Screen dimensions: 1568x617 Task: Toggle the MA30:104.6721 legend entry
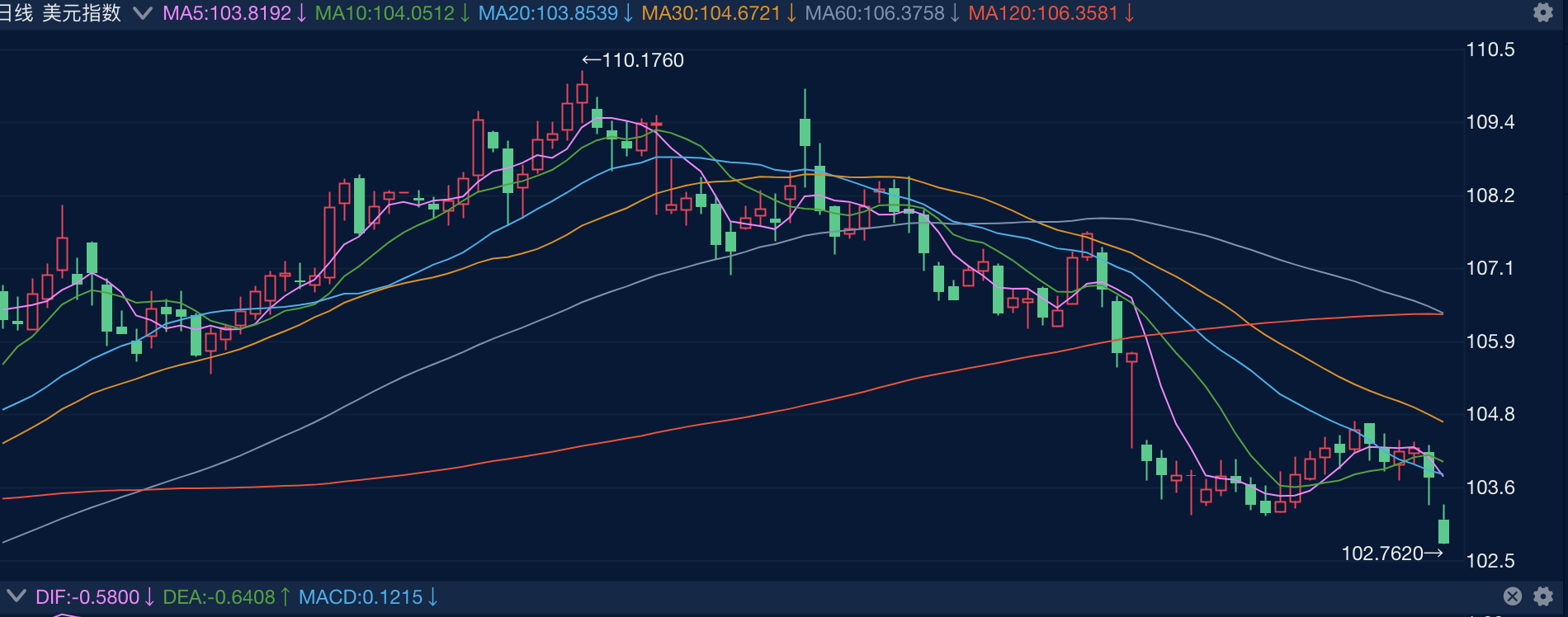(x=711, y=13)
